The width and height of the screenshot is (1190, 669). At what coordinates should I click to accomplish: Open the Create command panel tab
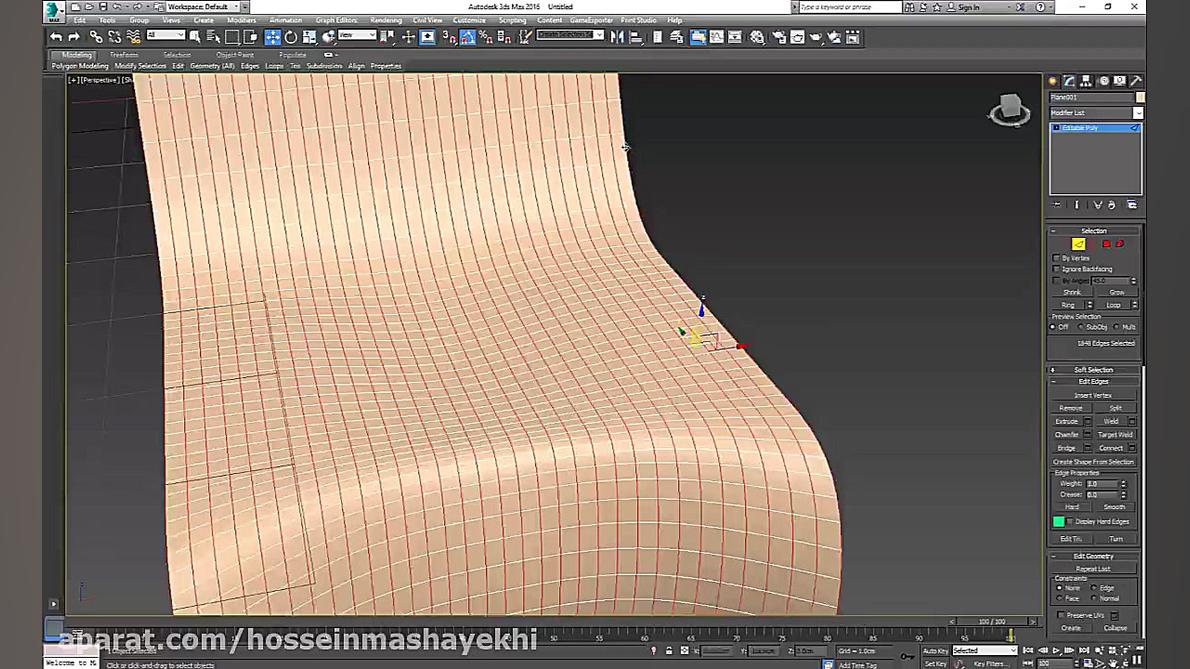[x=1053, y=80]
